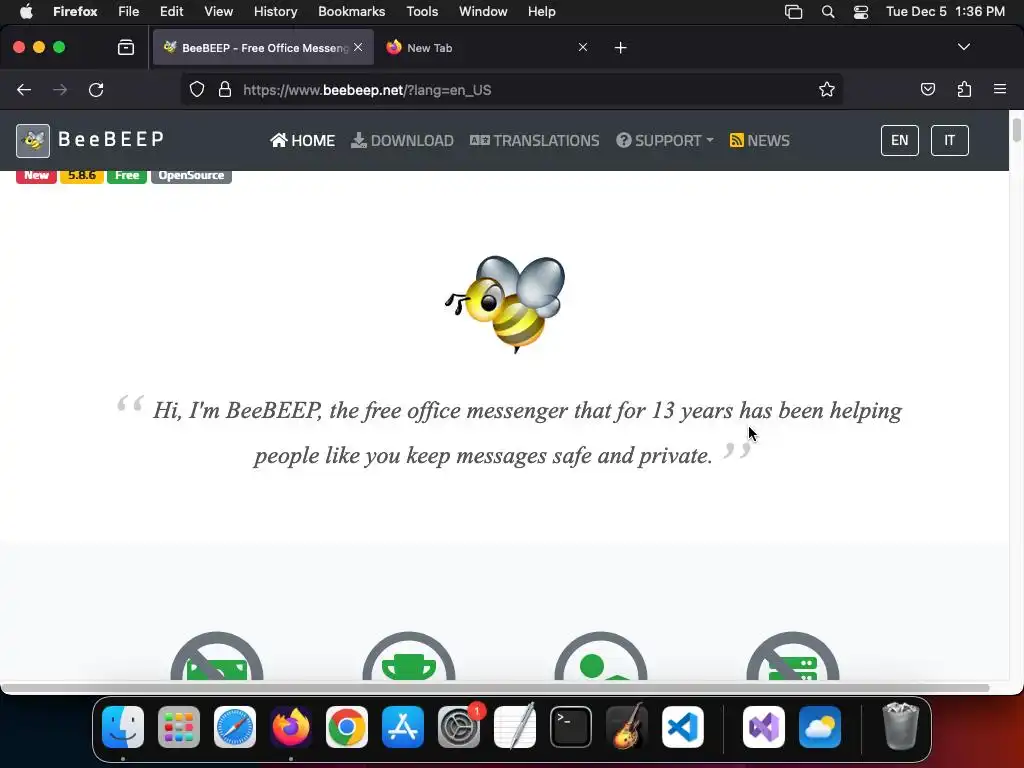Open the Tools menu
This screenshot has height=768, width=1024.
pos(422,11)
